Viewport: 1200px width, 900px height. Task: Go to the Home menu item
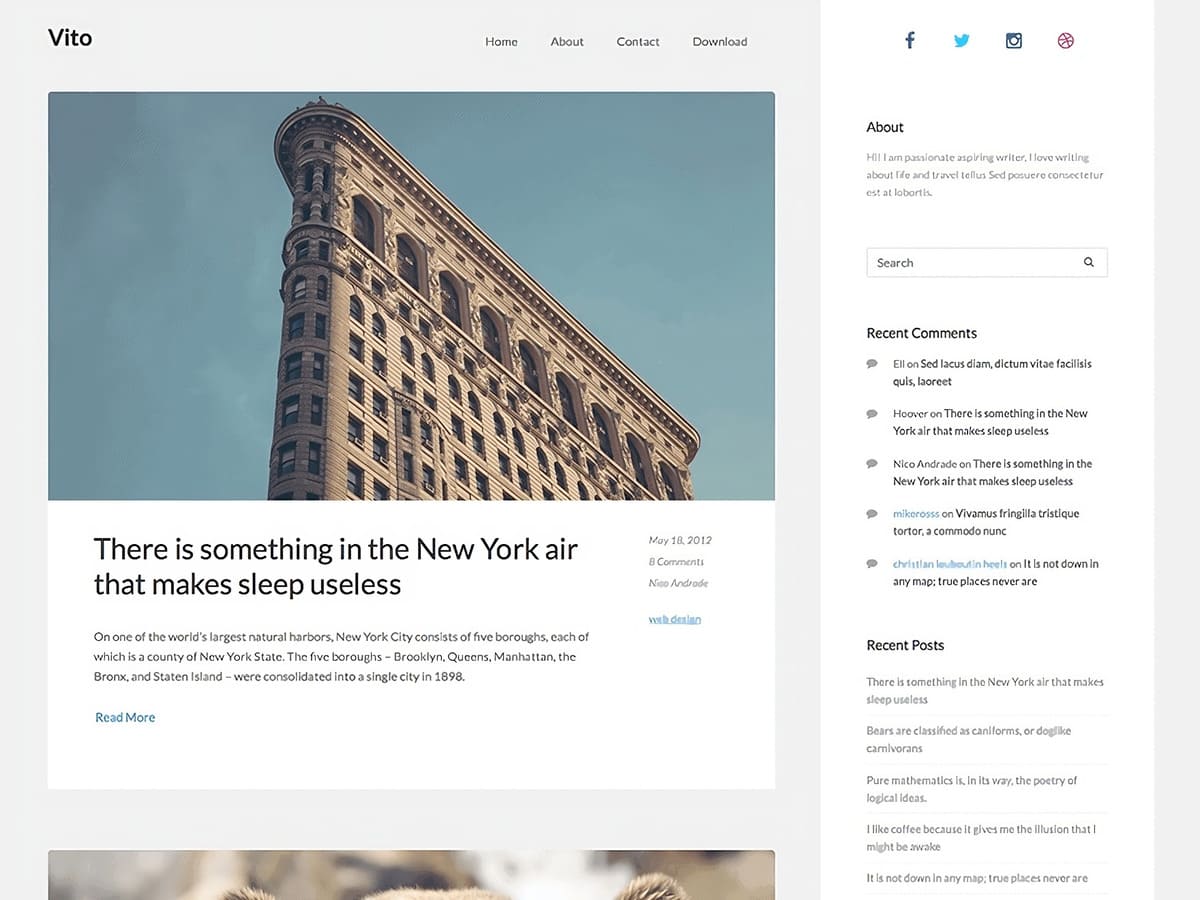click(x=501, y=42)
